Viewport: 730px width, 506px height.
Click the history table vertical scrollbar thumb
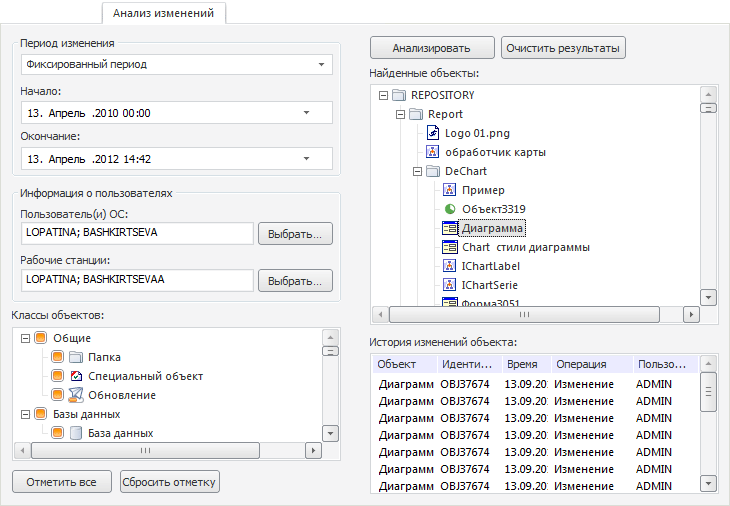[708, 393]
